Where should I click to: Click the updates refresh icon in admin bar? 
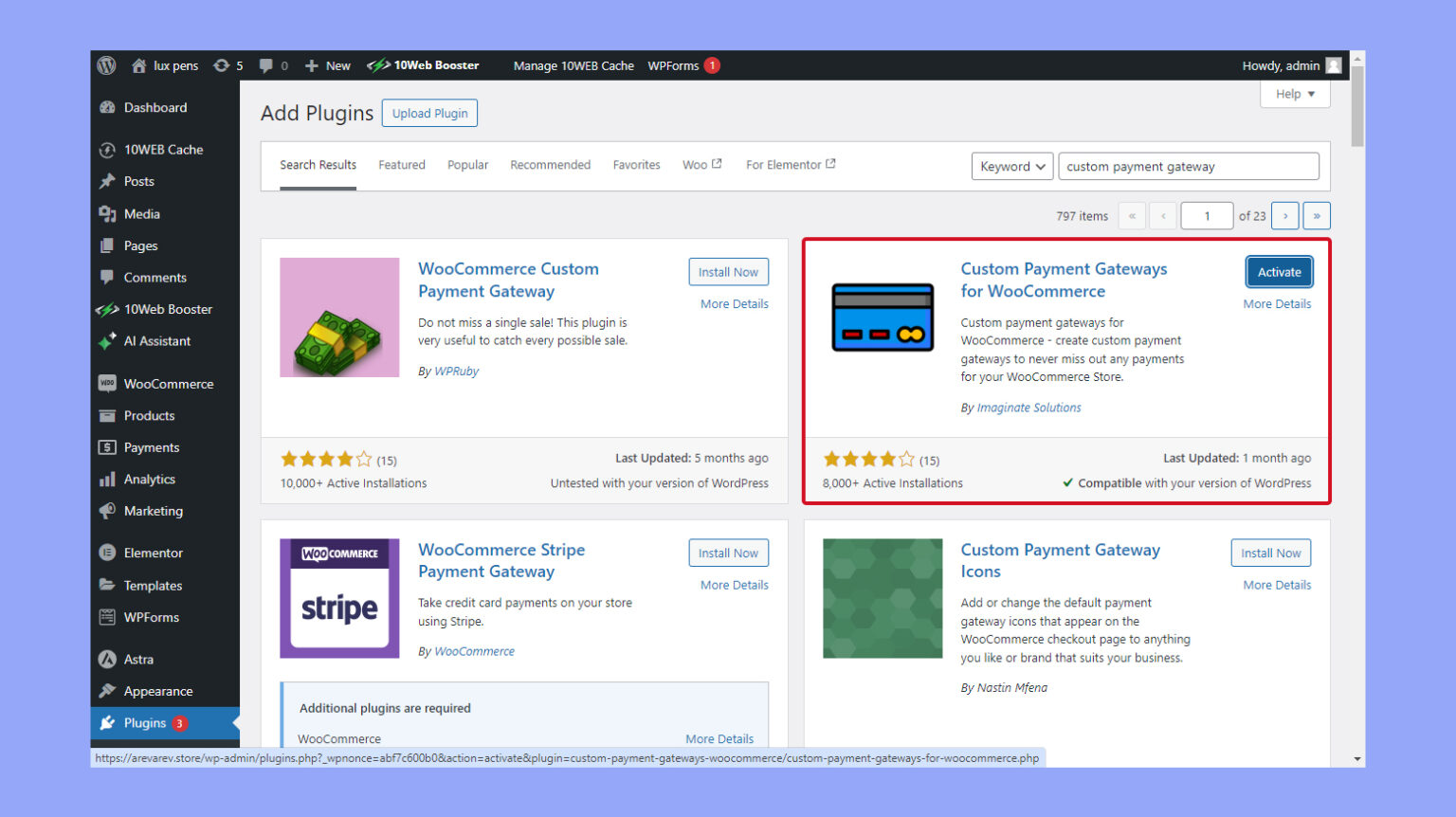pyautogui.click(x=221, y=65)
